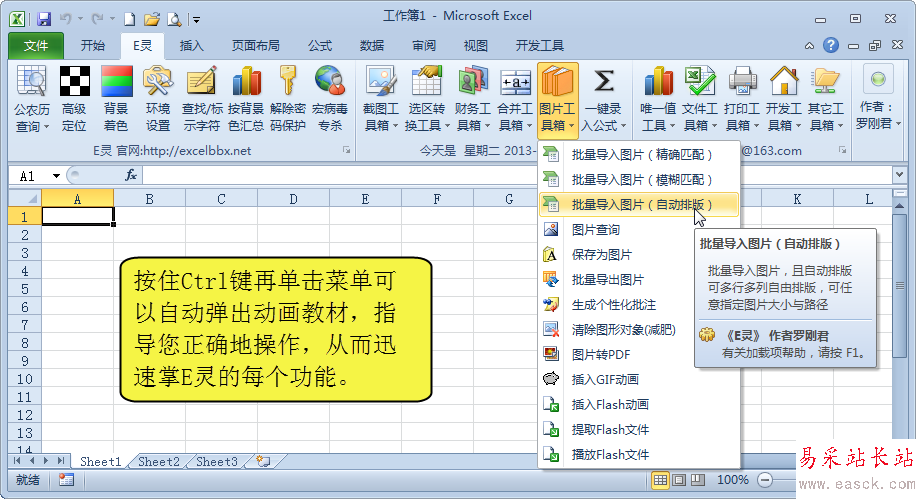Open the 文件工具箱 menu
Screen dimensions: 916x499
point(700,99)
